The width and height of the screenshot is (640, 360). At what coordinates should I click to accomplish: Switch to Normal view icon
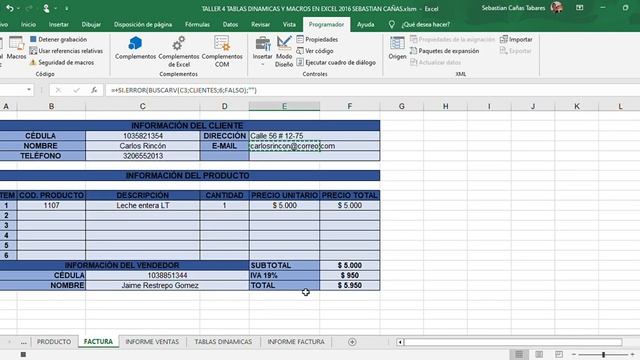(x=519, y=354)
